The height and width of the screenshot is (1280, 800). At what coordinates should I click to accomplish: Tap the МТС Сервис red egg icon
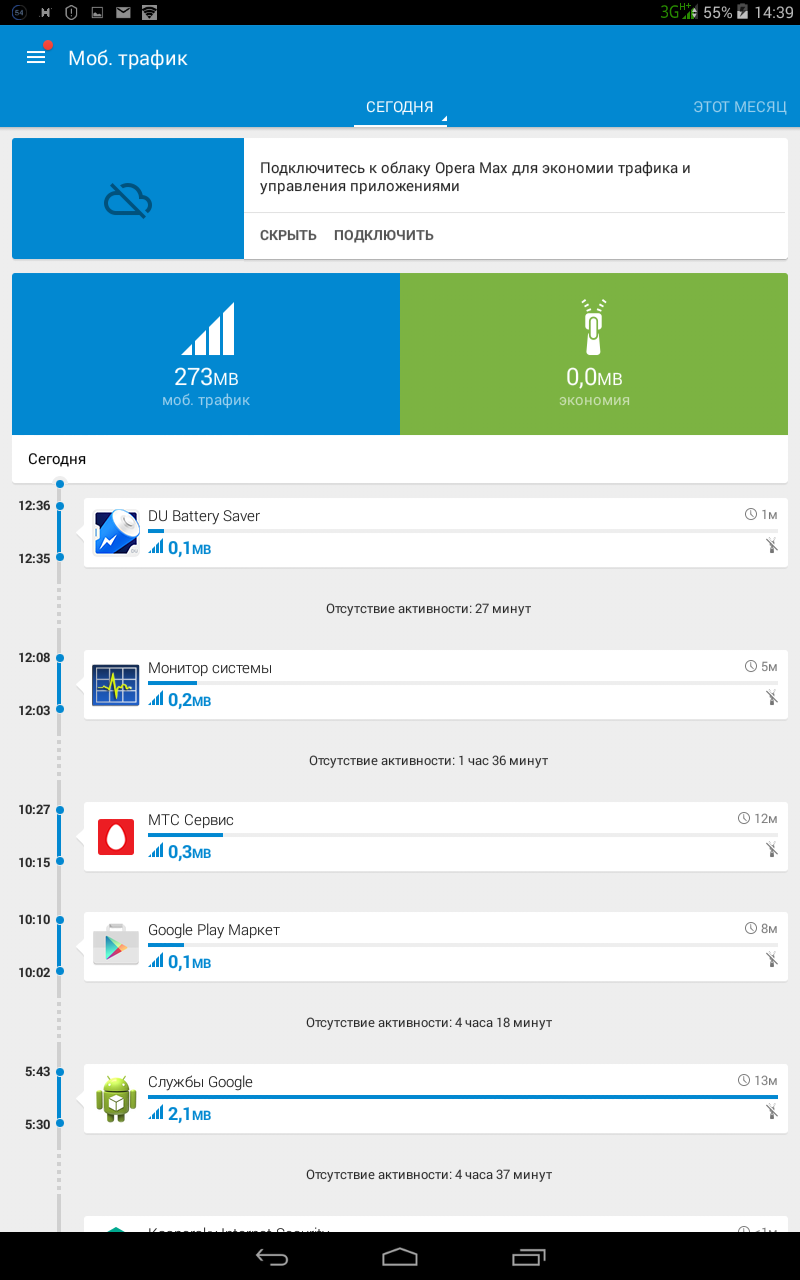click(x=116, y=837)
